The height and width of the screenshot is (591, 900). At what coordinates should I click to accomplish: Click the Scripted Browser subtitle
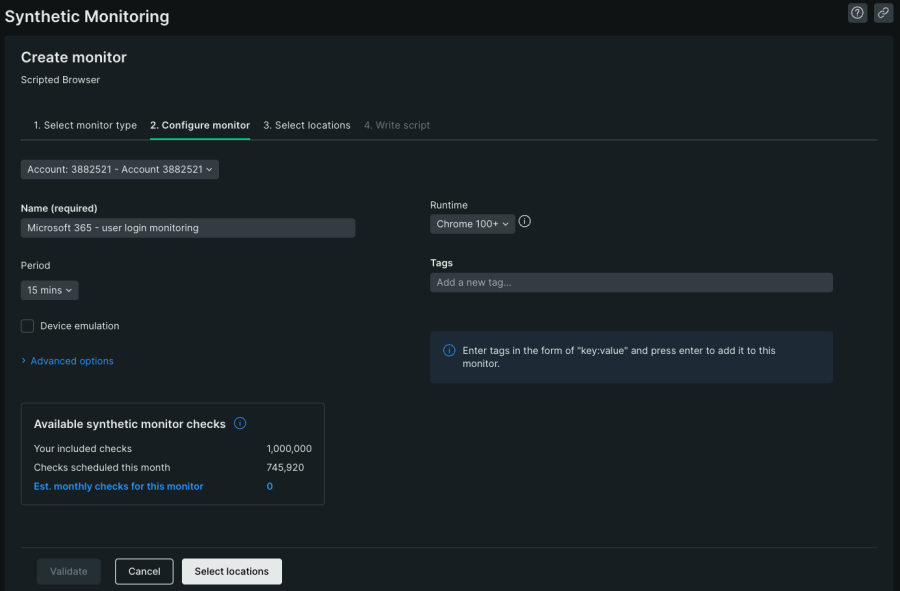(x=60, y=80)
